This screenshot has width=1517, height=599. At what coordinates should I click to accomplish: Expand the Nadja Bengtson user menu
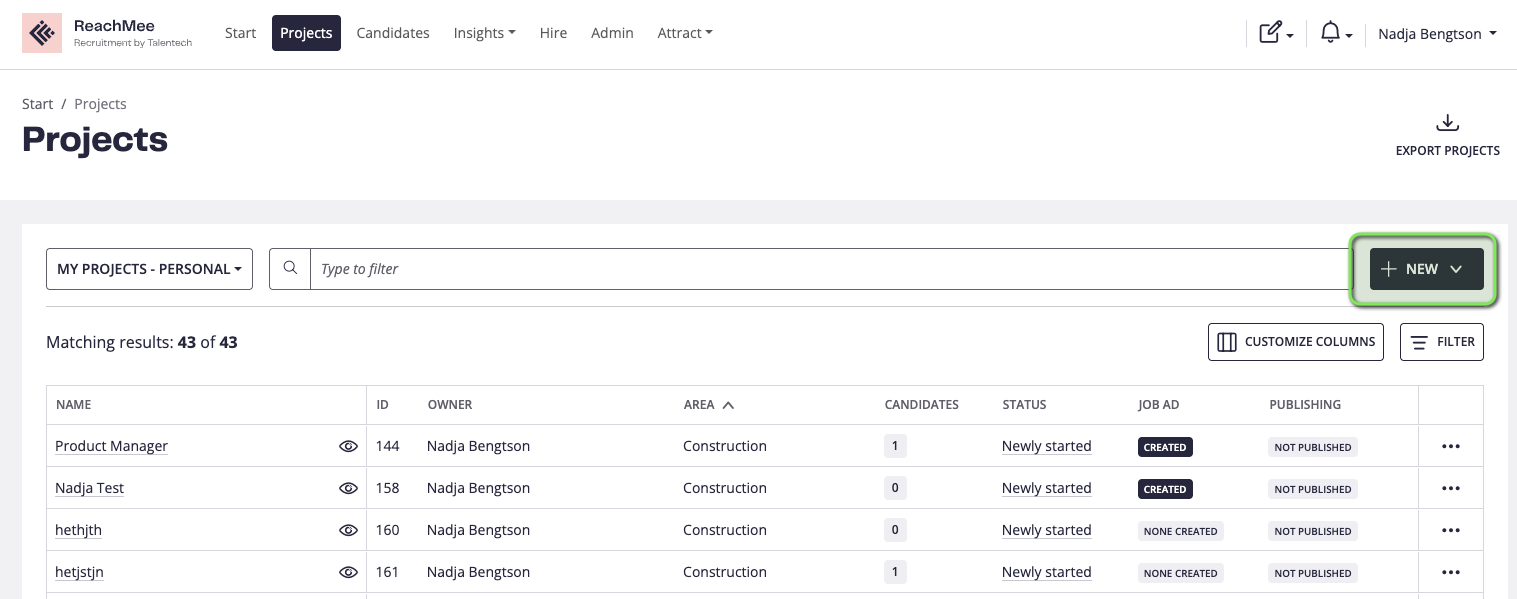point(1437,34)
